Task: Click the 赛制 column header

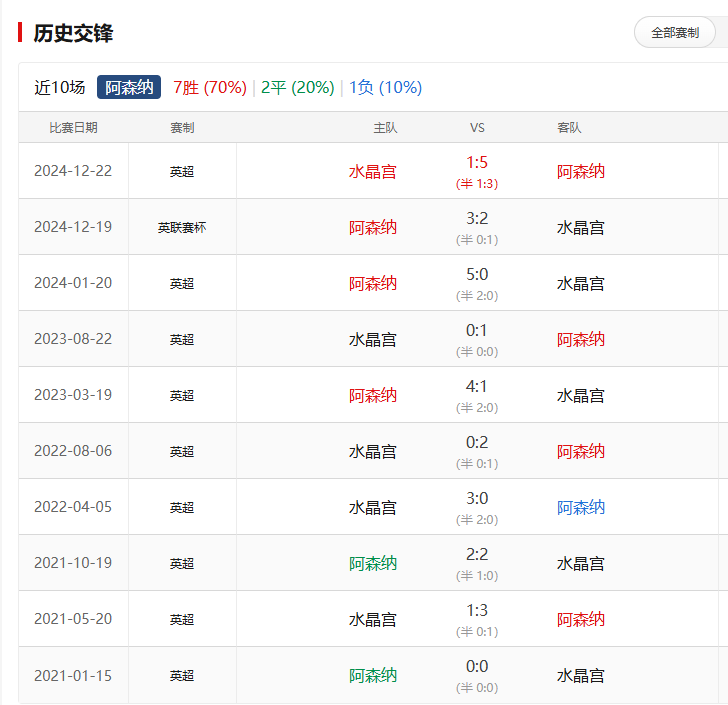Action: point(182,128)
